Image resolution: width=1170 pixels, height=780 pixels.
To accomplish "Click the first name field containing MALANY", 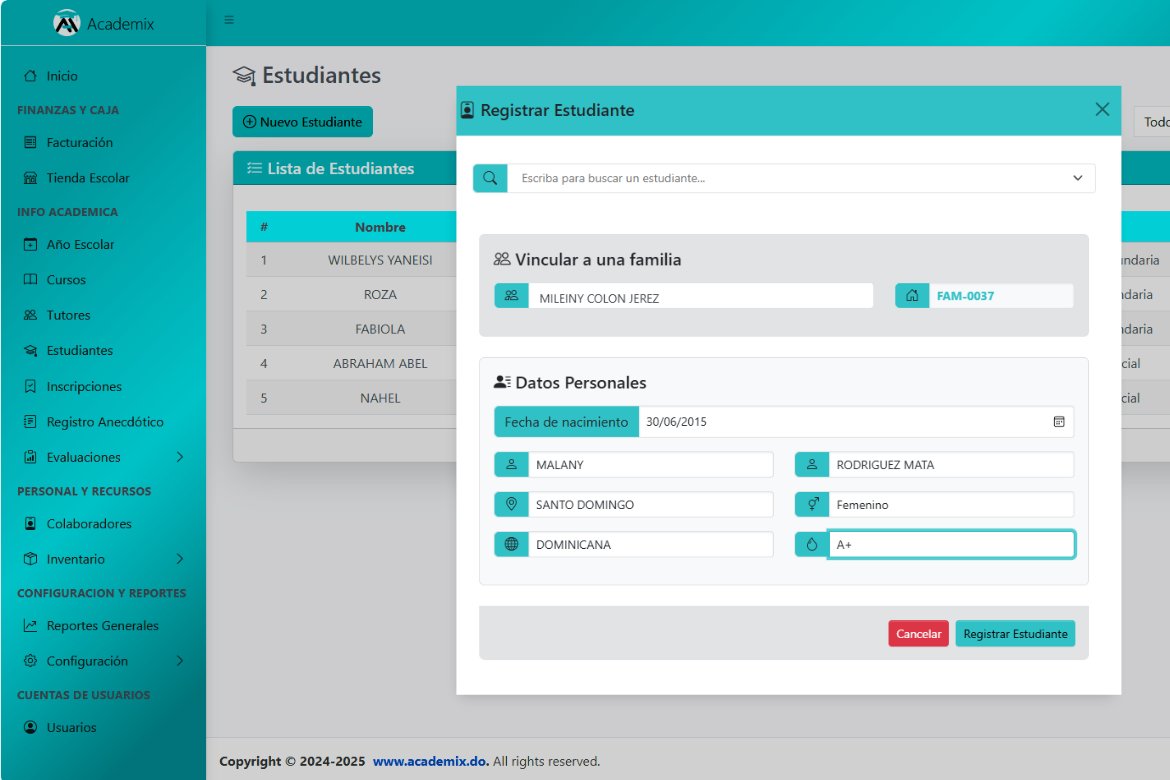I will point(650,465).
